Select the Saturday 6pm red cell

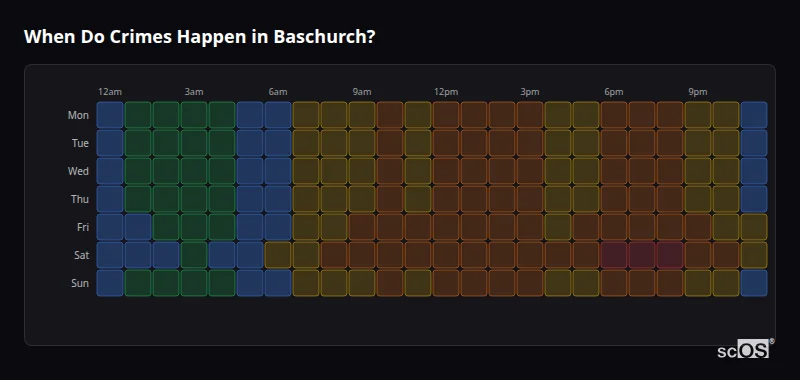tap(614, 255)
